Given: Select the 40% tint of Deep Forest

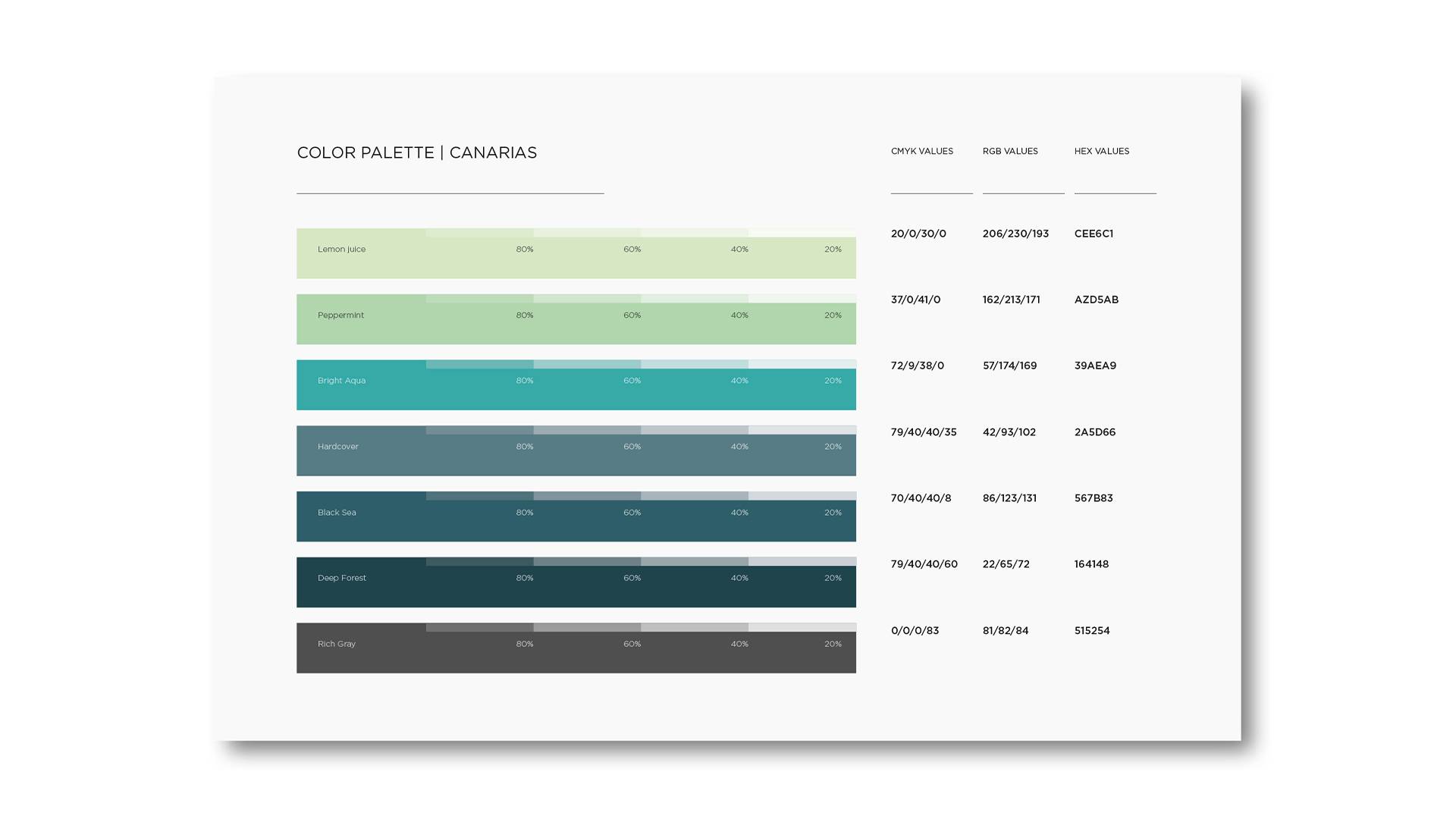Looking at the screenshot, I should (x=695, y=562).
